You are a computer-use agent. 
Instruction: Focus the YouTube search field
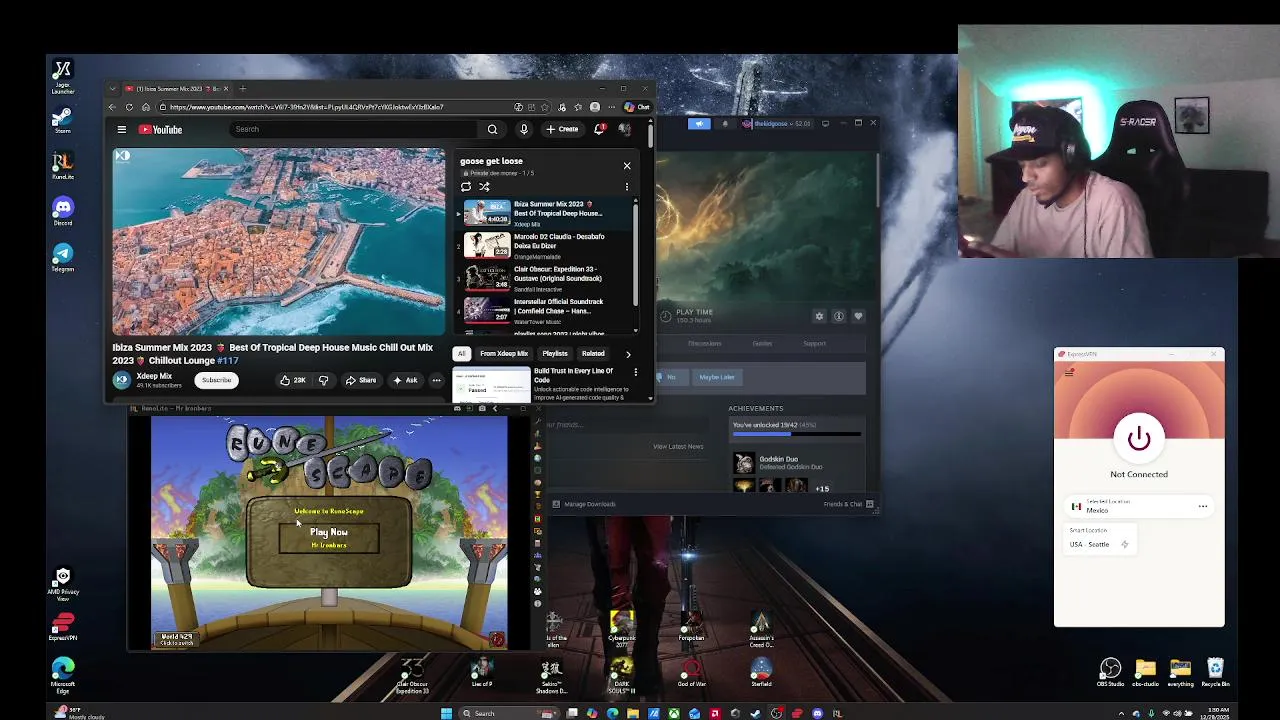(x=355, y=129)
